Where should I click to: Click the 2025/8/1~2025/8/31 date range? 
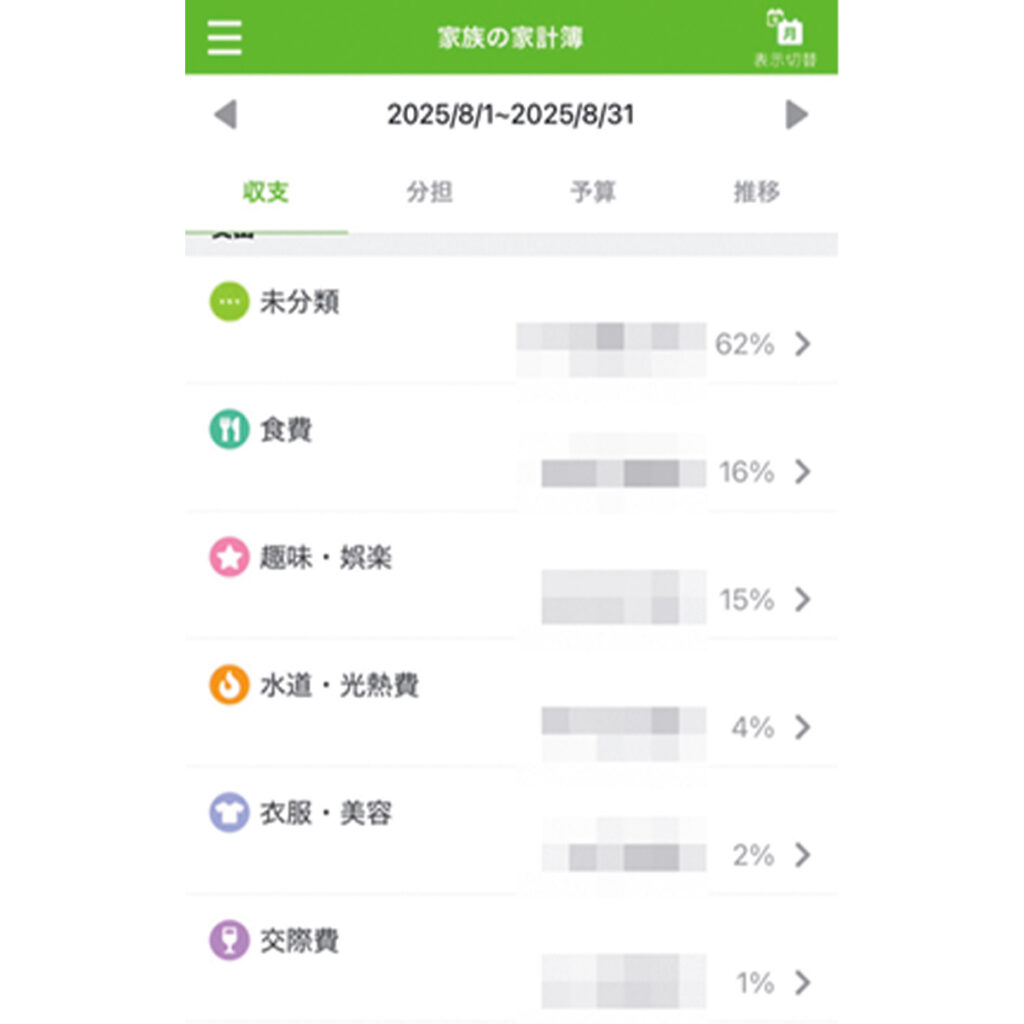pos(510,115)
